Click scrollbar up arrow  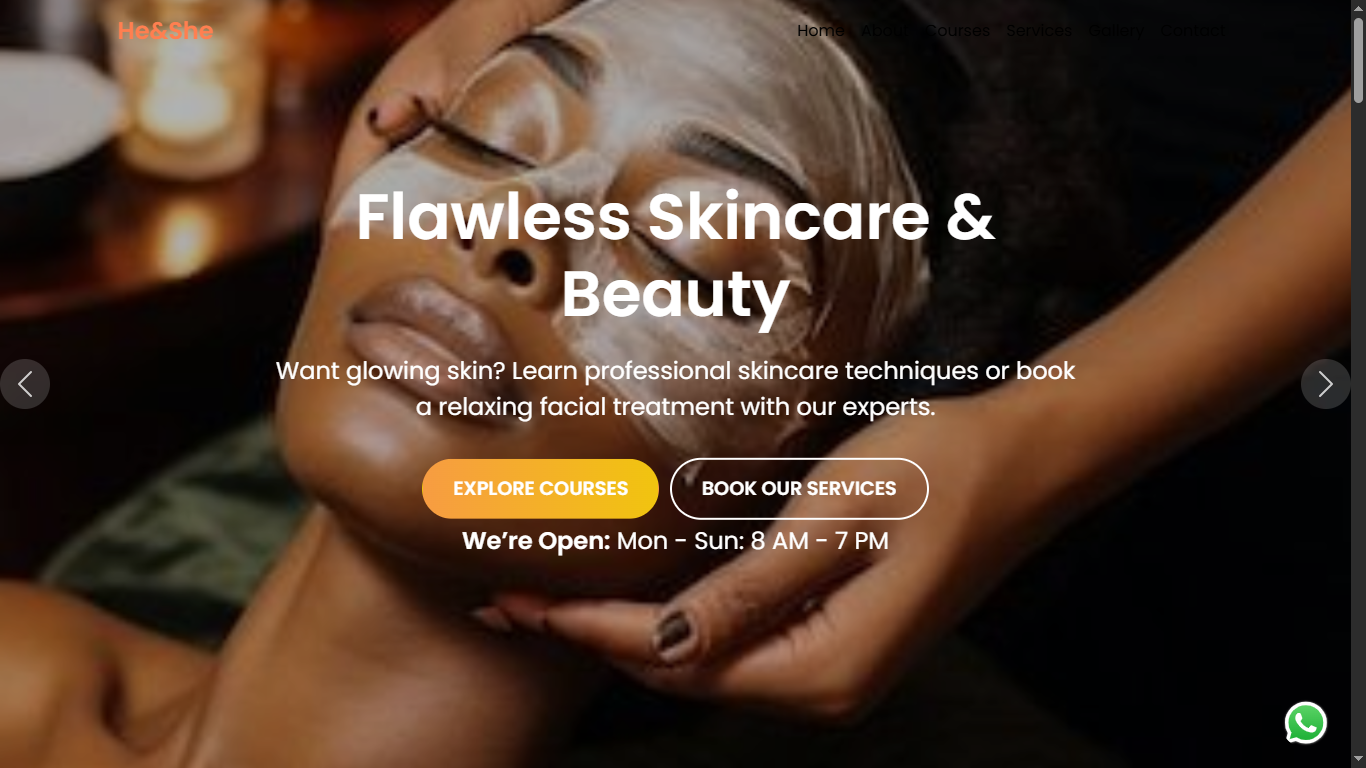[x=1358, y=8]
